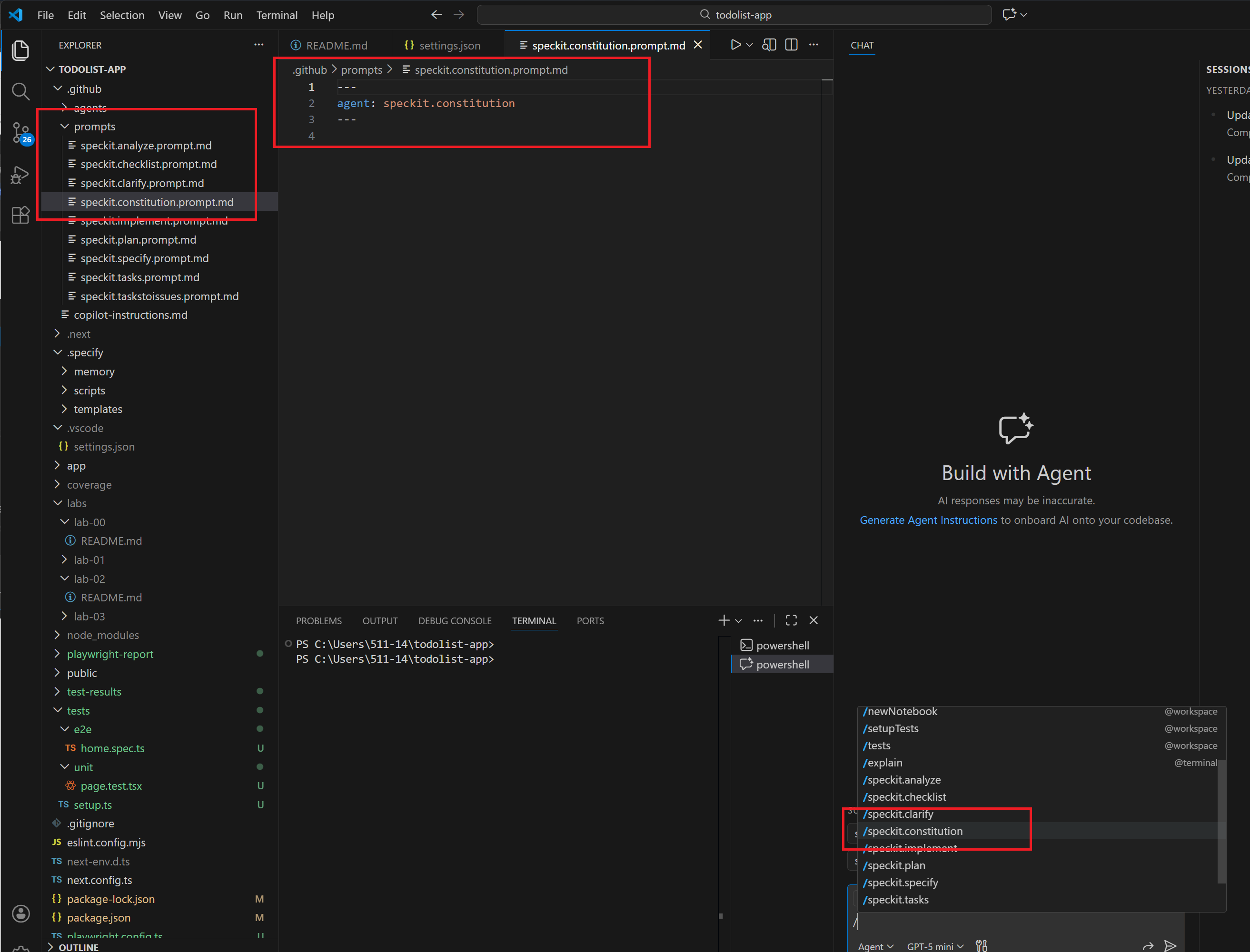This screenshot has width=1250, height=952.
Task: Expand the OUTLINE section
Action: click(x=78, y=947)
